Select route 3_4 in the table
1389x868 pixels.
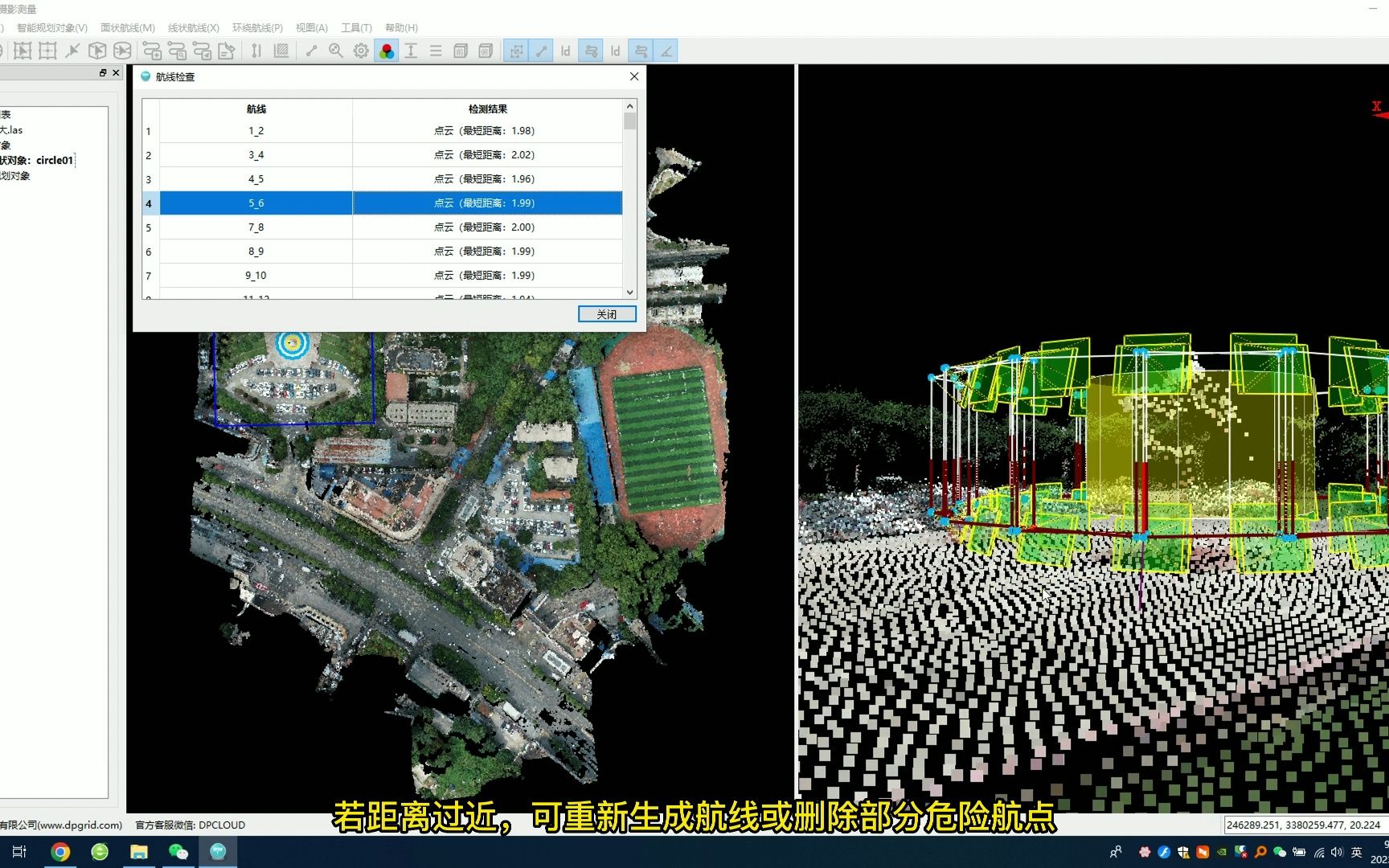pos(256,155)
